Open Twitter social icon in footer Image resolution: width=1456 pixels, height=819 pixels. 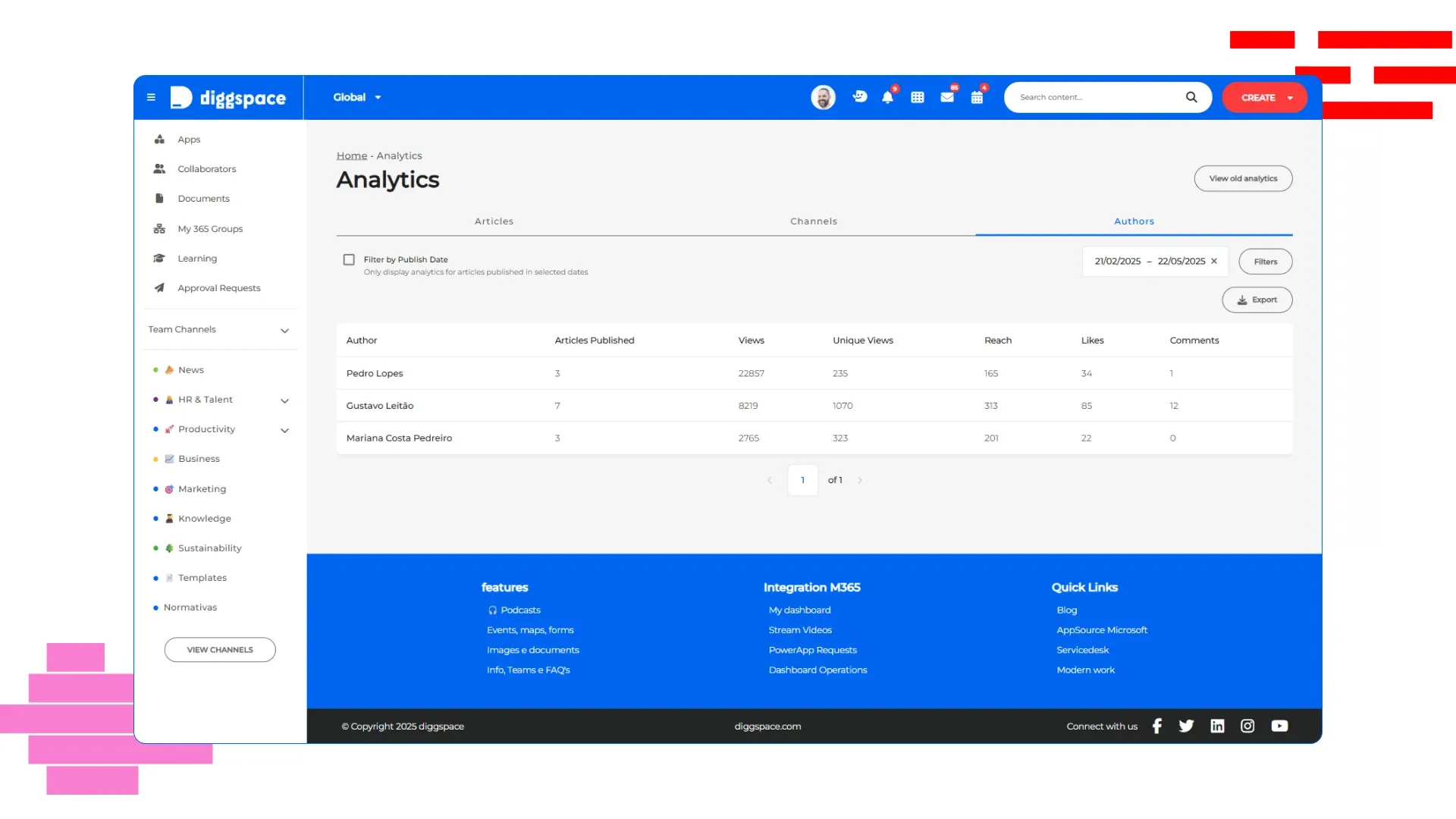point(1187,726)
